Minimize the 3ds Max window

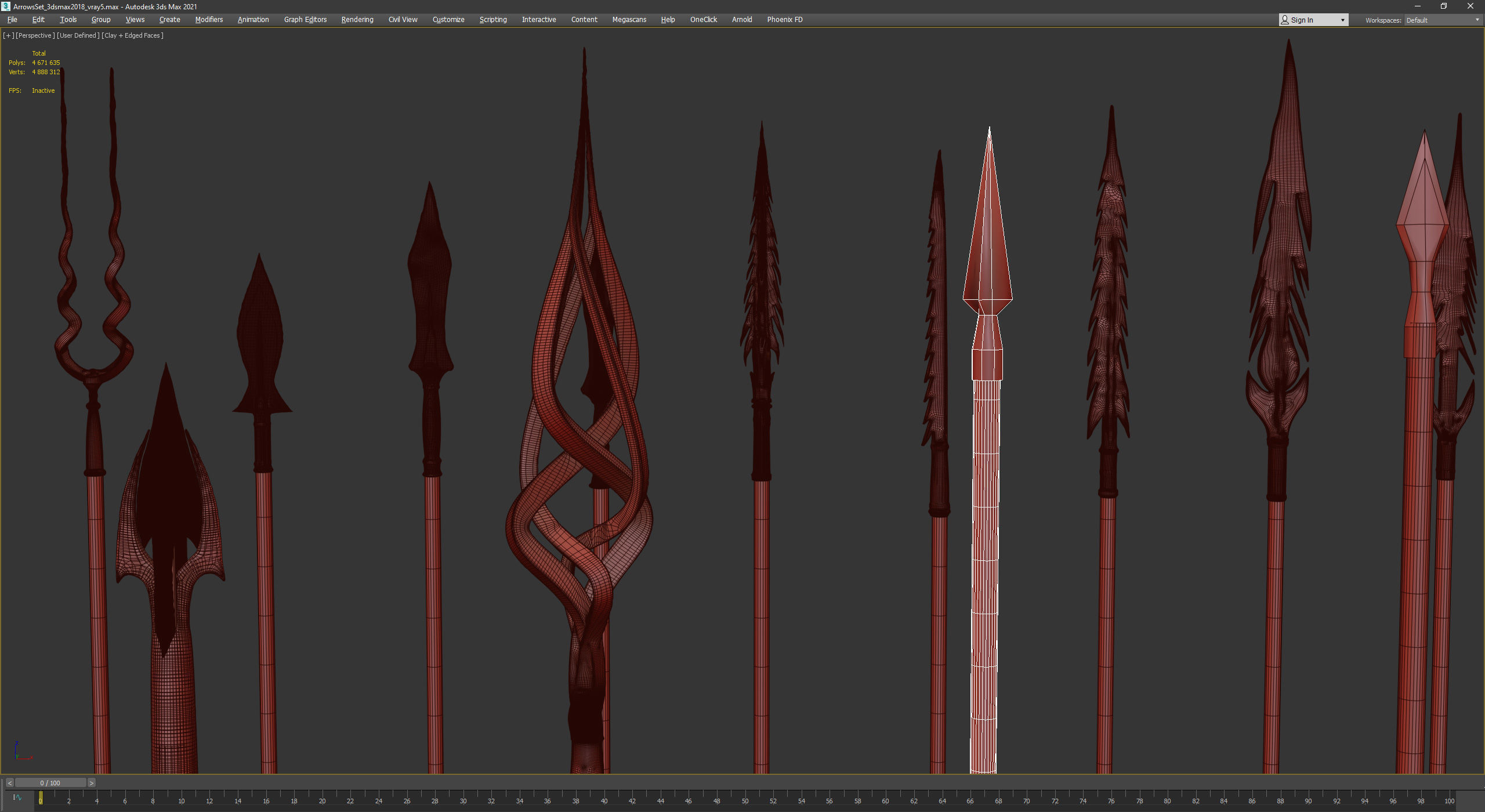[1417, 6]
